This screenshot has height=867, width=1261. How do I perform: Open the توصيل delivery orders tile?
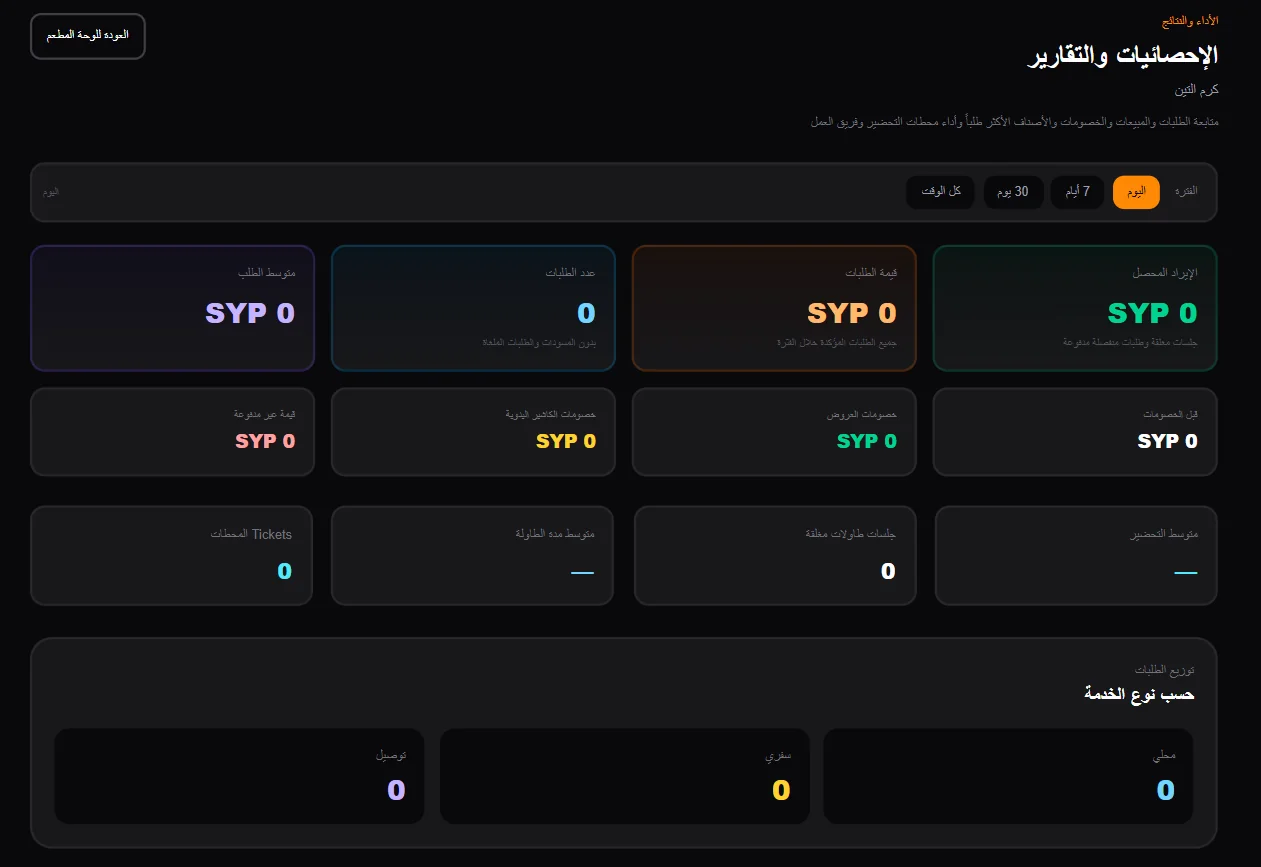tap(239, 776)
